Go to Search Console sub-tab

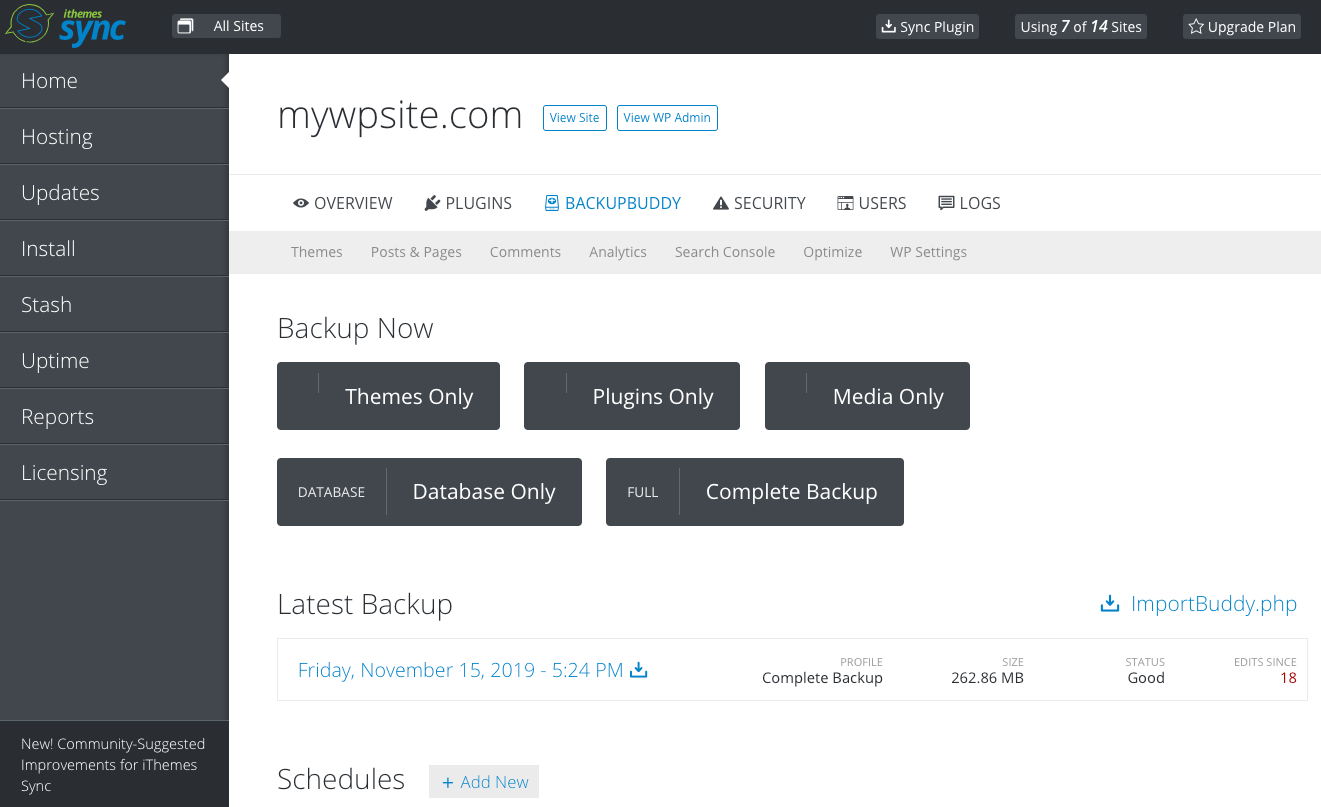(725, 252)
